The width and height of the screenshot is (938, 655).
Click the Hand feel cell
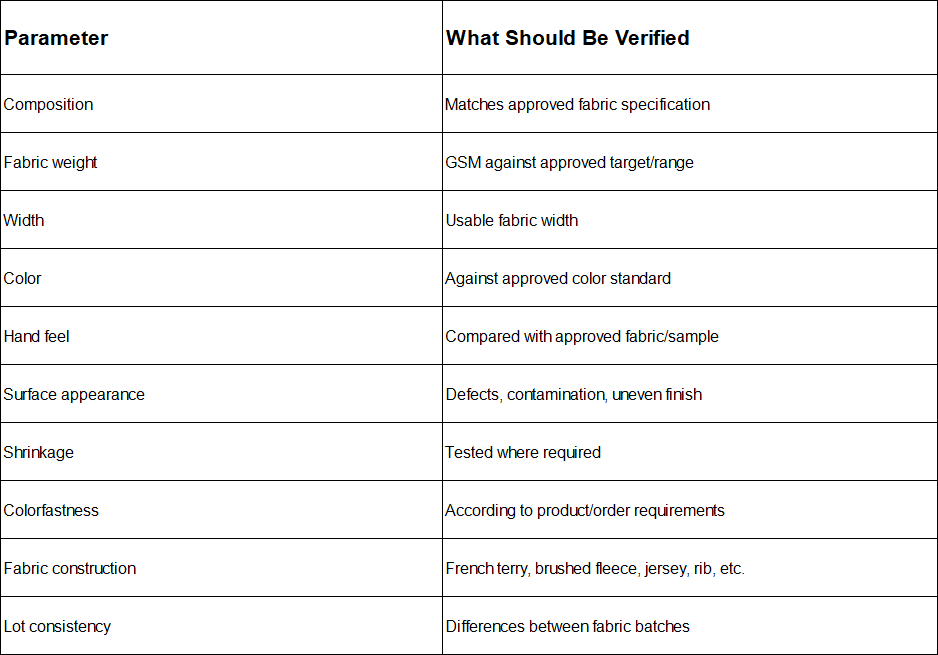tap(221, 336)
